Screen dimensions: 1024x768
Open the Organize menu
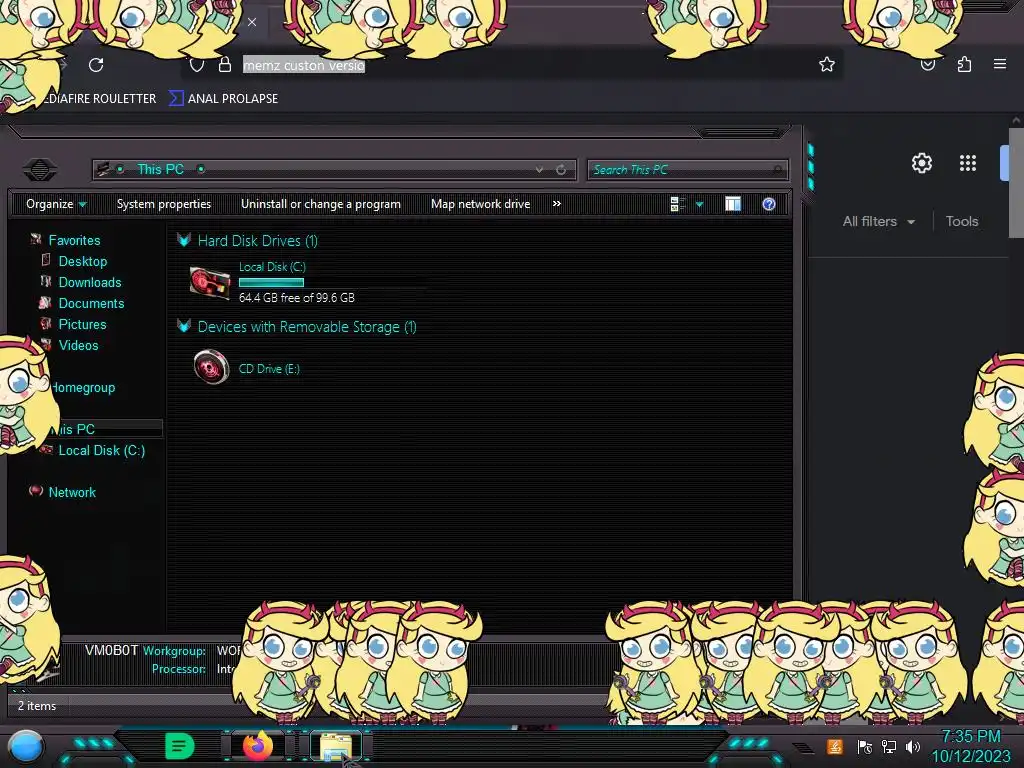pos(56,204)
